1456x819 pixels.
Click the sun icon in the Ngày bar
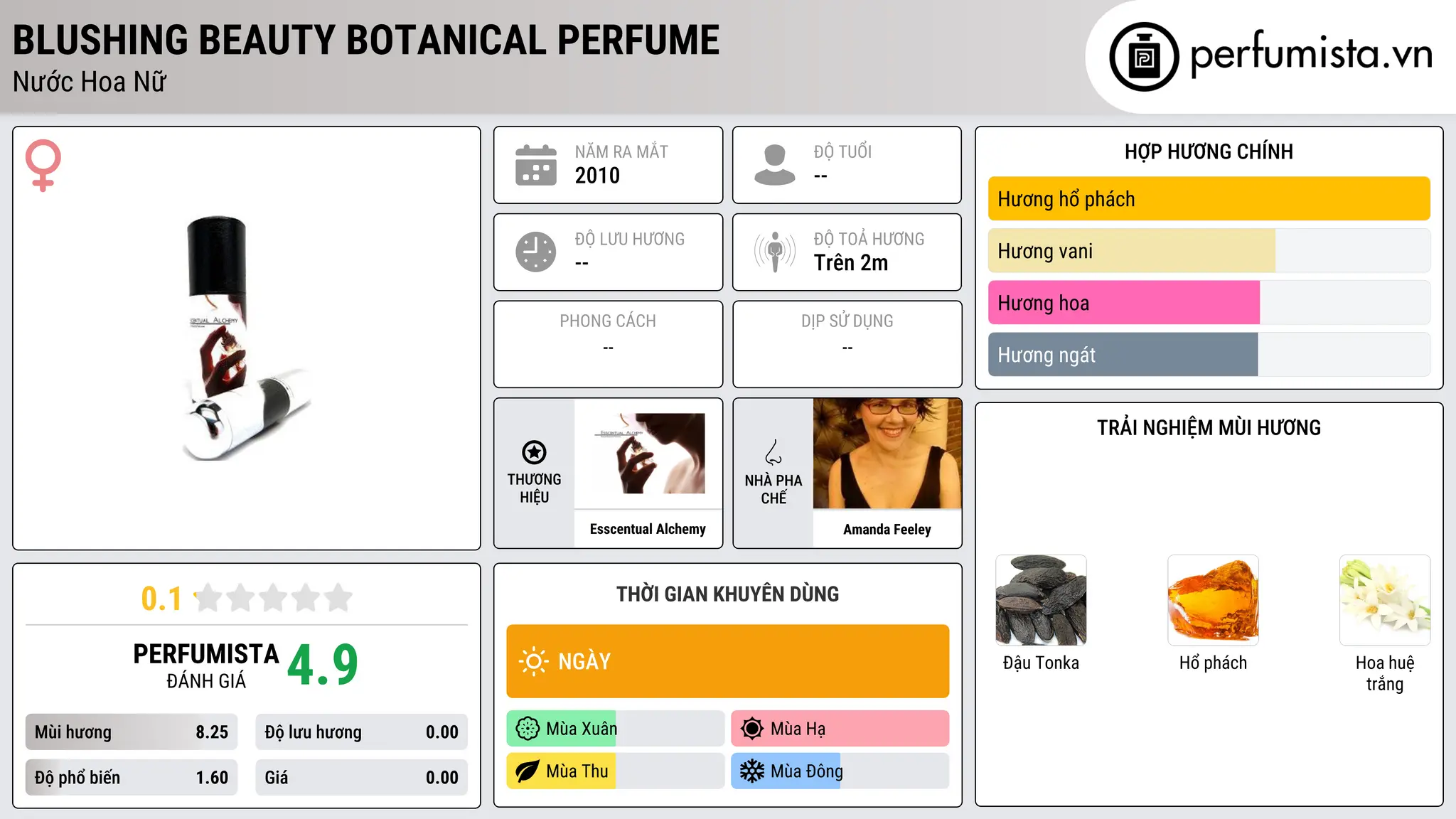click(533, 661)
